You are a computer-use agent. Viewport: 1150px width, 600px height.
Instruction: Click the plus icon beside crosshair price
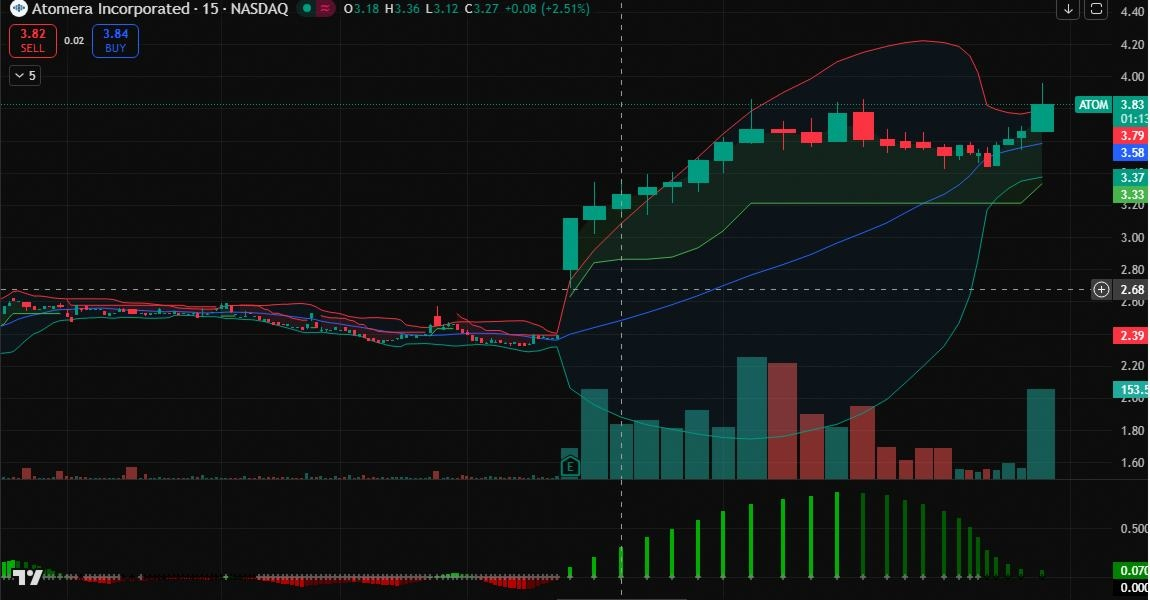point(1101,290)
